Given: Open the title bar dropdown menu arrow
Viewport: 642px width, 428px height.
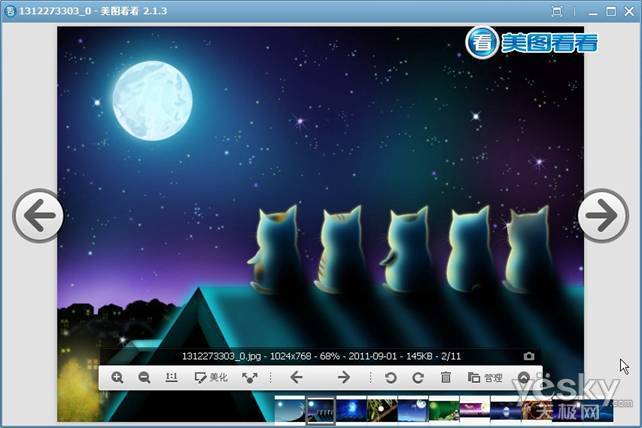Looking at the screenshot, I should click(x=558, y=10).
